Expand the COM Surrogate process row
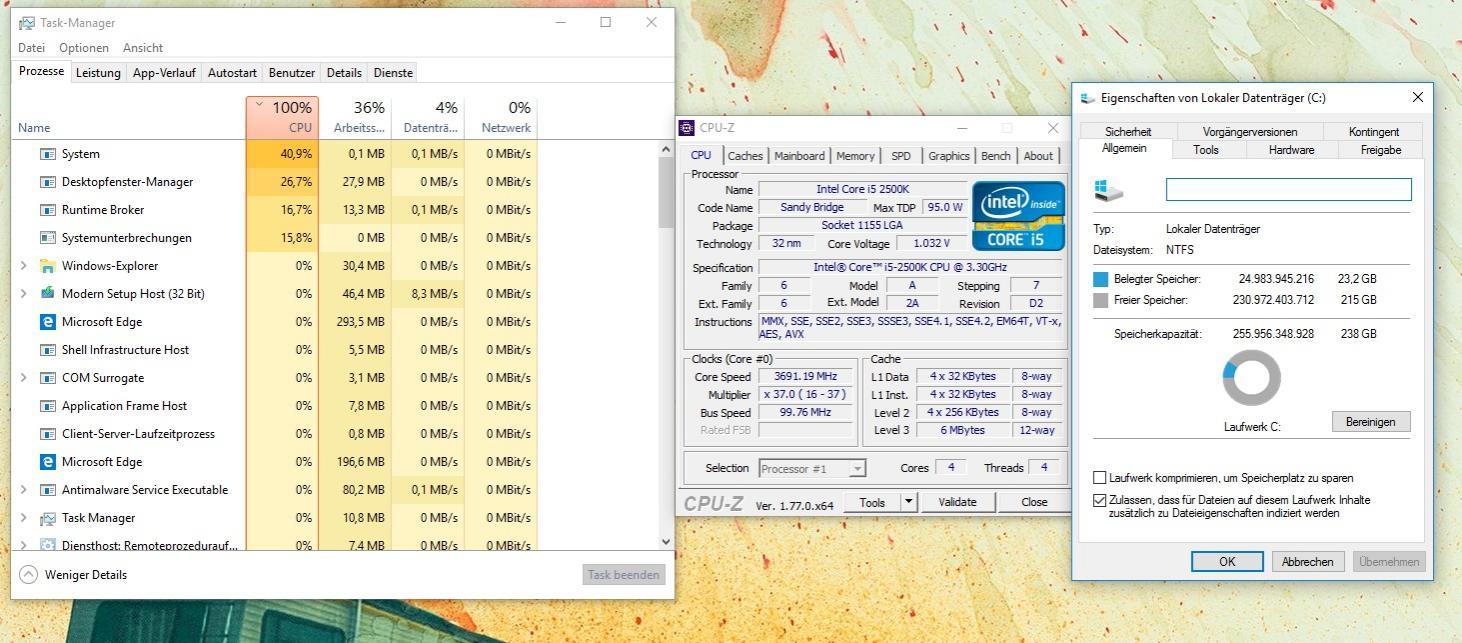 tap(24, 378)
